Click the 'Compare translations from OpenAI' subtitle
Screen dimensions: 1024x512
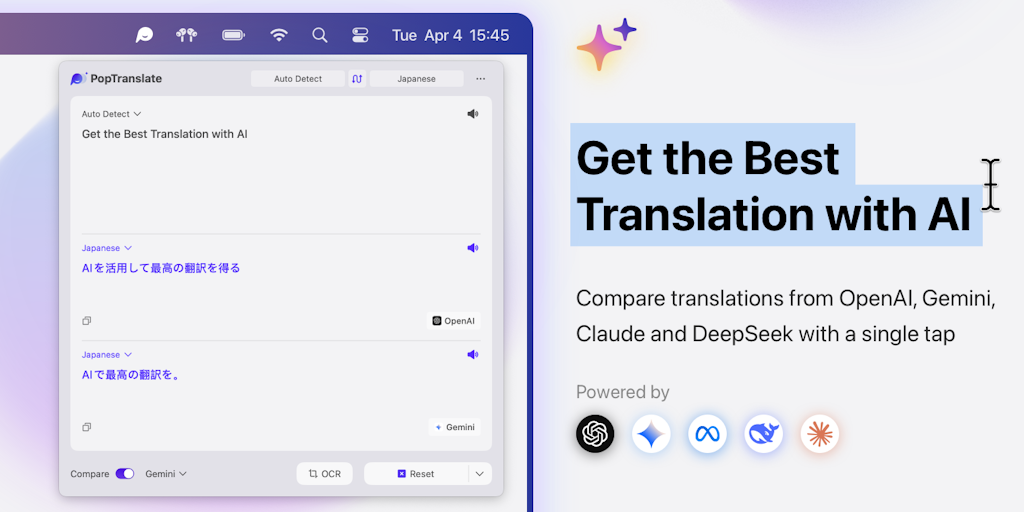click(x=786, y=316)
